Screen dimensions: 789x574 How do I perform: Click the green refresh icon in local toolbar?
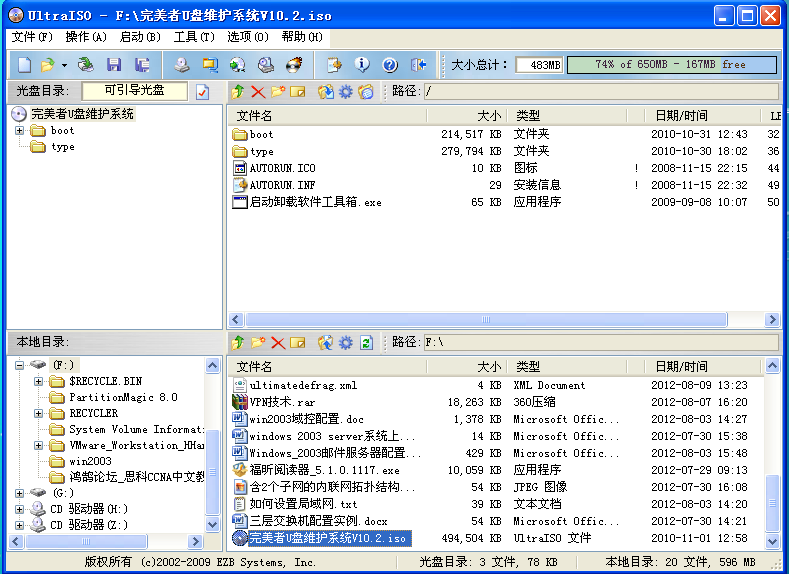click(x=366, y=343)
